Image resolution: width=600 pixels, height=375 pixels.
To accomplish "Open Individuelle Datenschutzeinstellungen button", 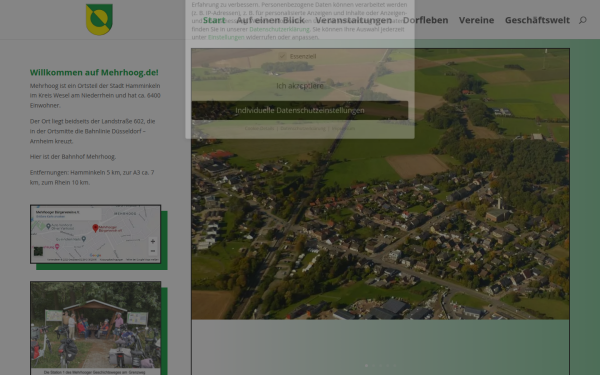I will click(x=300, y=110).
